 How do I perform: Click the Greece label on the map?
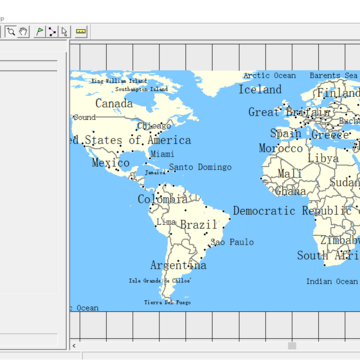[330, 135]
